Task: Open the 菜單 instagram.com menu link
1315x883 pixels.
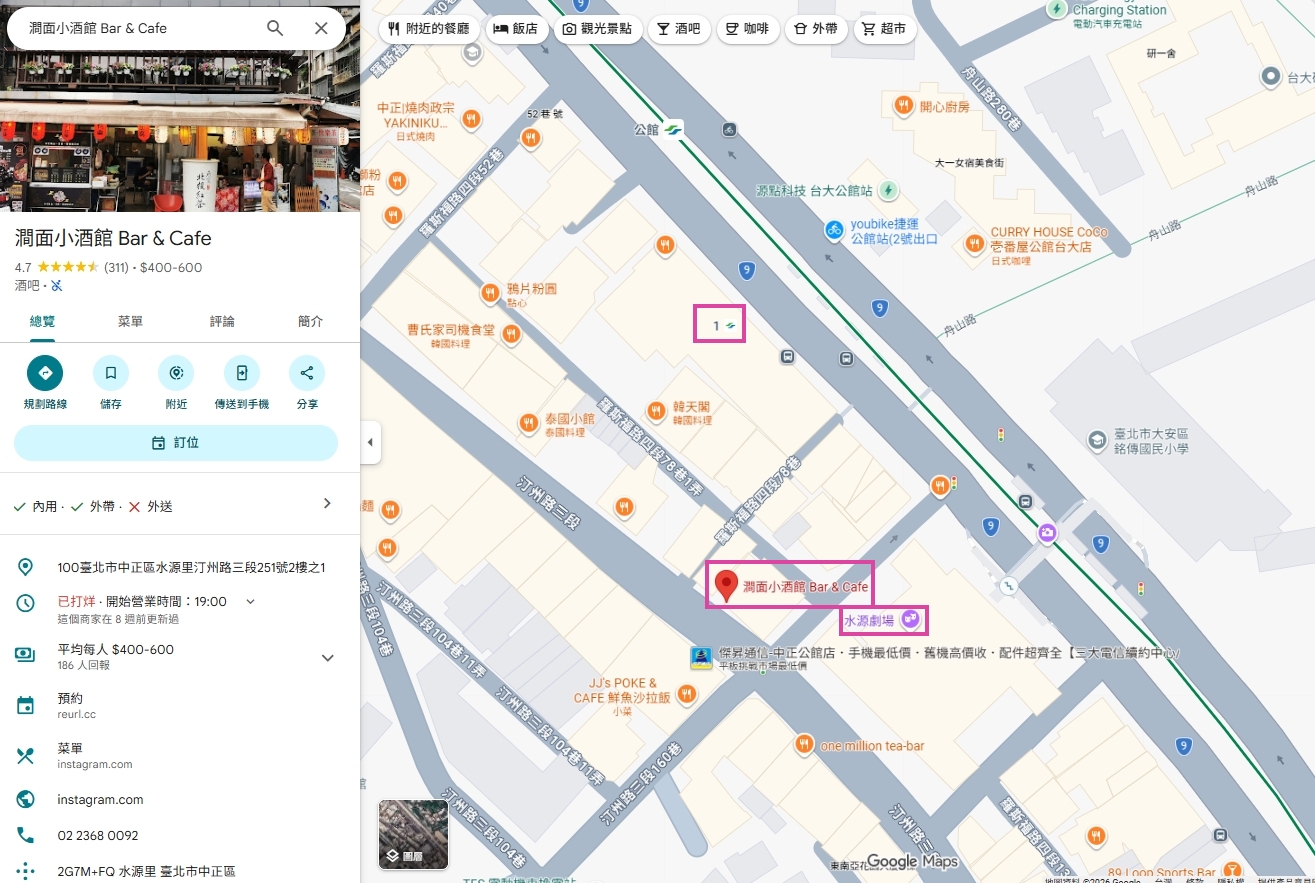Action: 180,755
